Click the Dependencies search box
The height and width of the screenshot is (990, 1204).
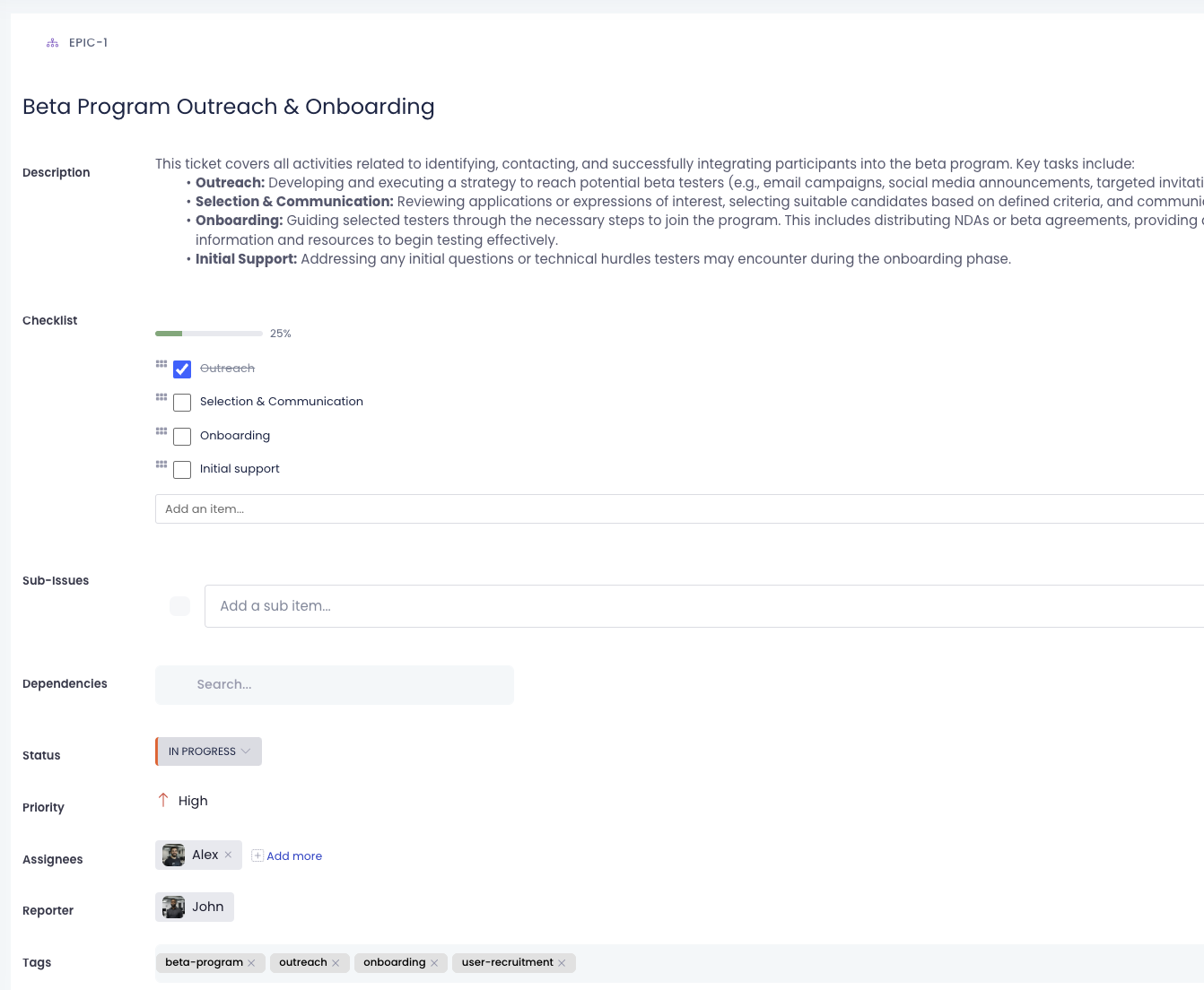pos(335,684)
